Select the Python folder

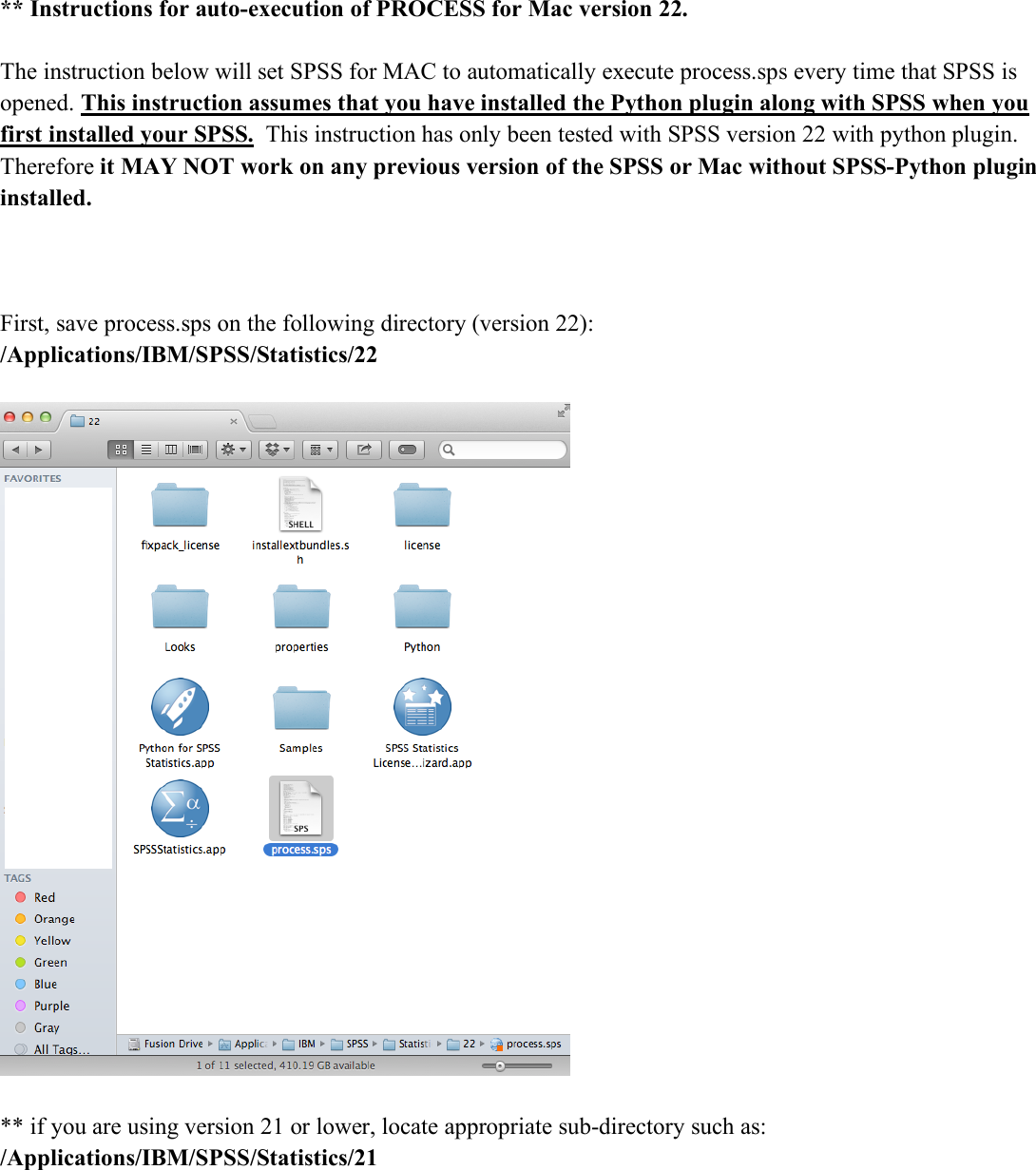422,606
